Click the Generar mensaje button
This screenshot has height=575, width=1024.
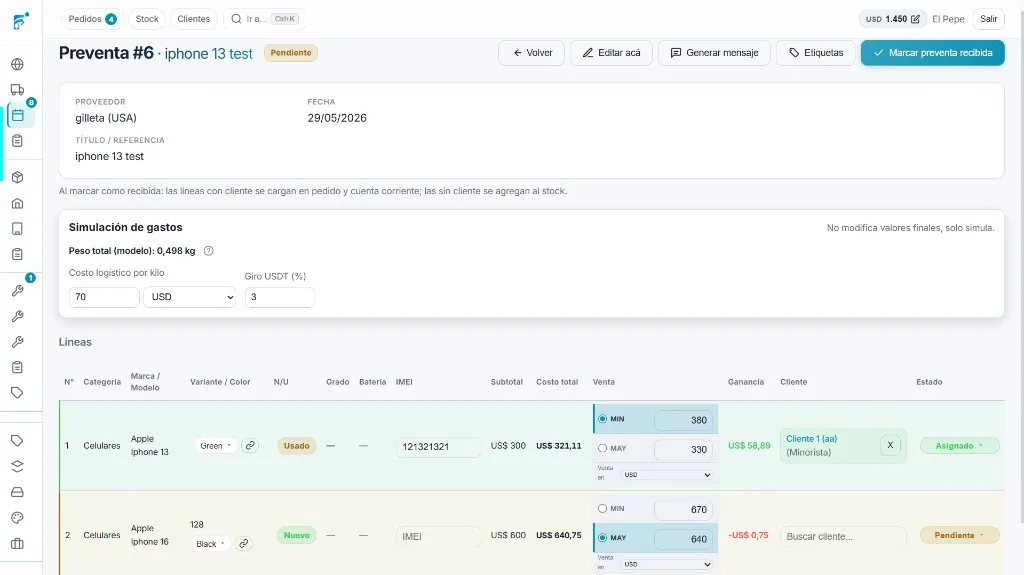point(714,53)
